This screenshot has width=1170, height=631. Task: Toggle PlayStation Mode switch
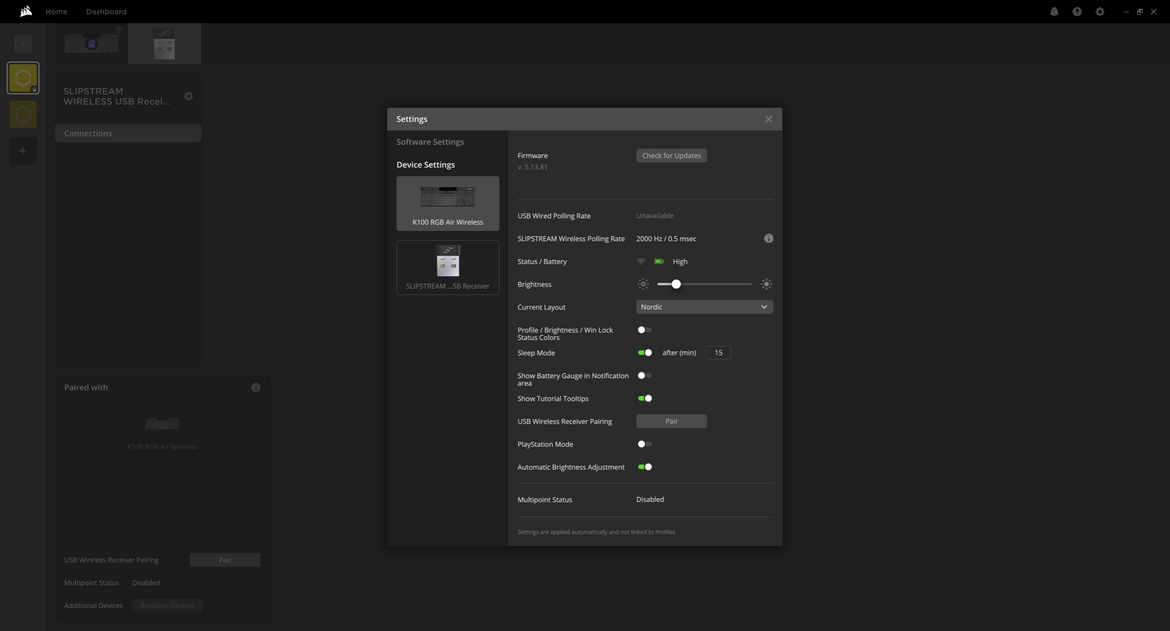645,445
